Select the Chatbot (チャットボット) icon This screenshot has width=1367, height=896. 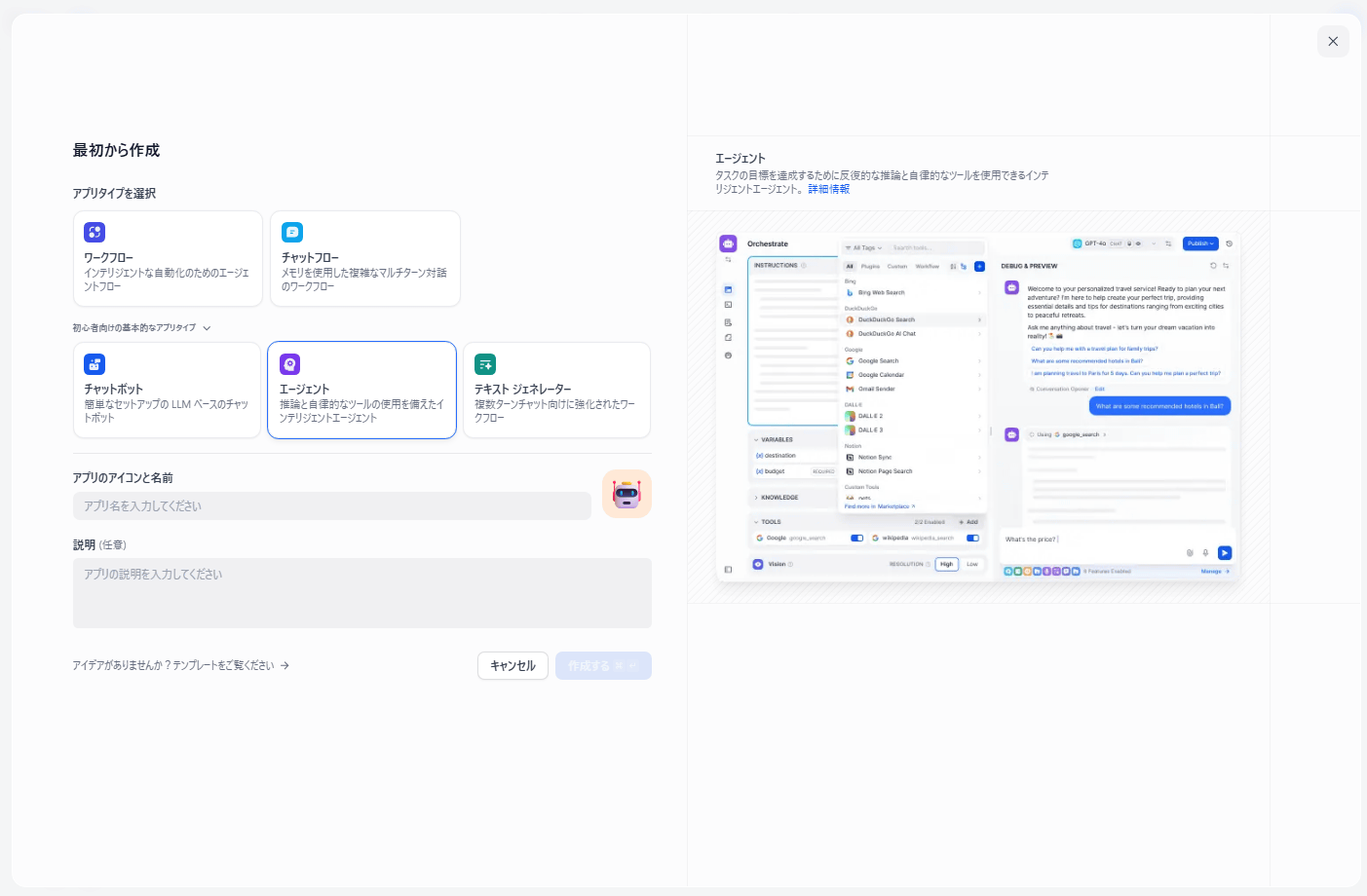[x=95, y=364]
